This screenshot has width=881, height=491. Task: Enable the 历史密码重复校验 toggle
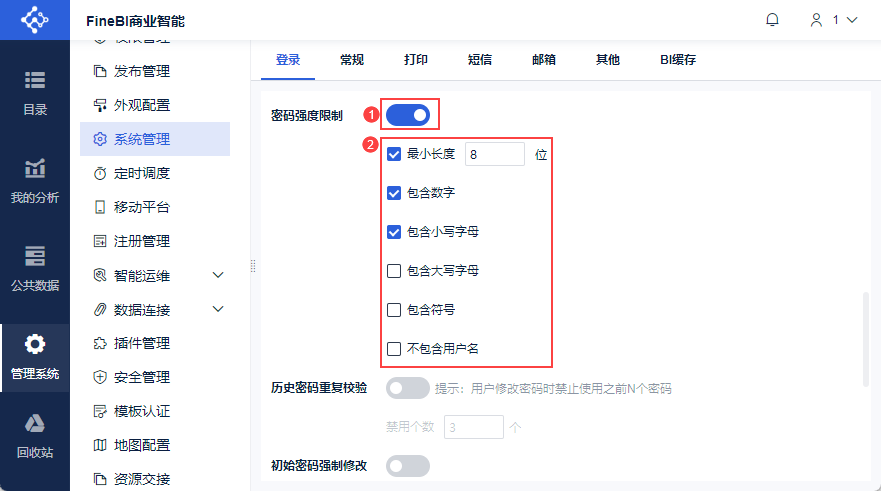click(408, 388)
